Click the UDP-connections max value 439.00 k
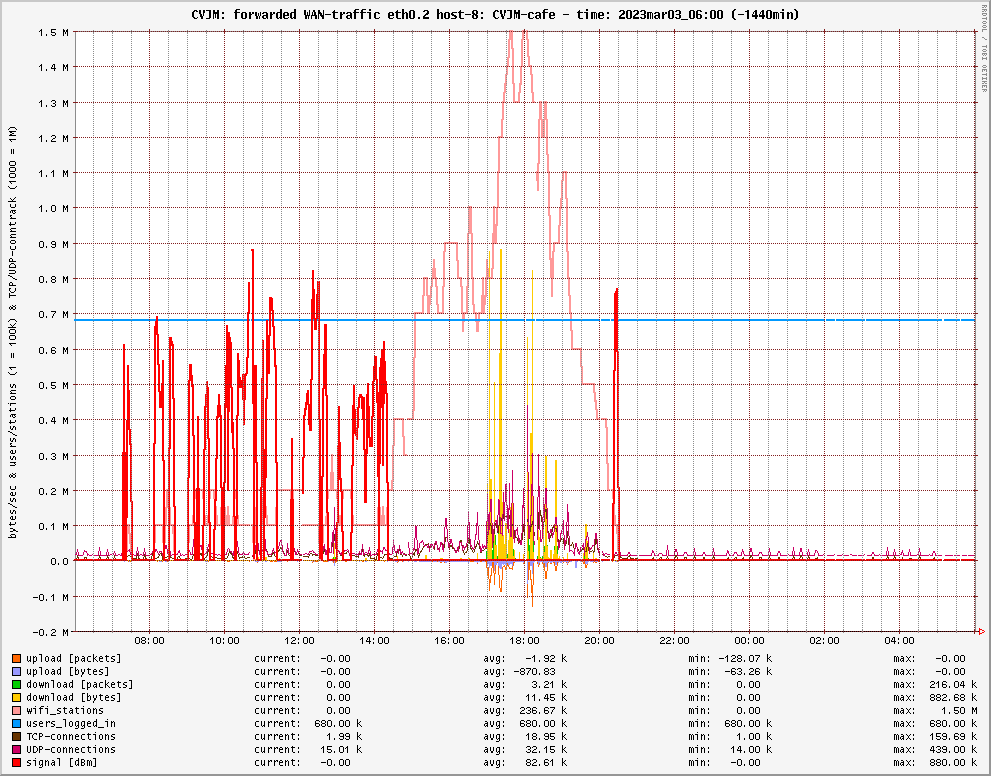The height and width of the screenshot is (776, 991). pyautogui.click(x=953, y=749)
